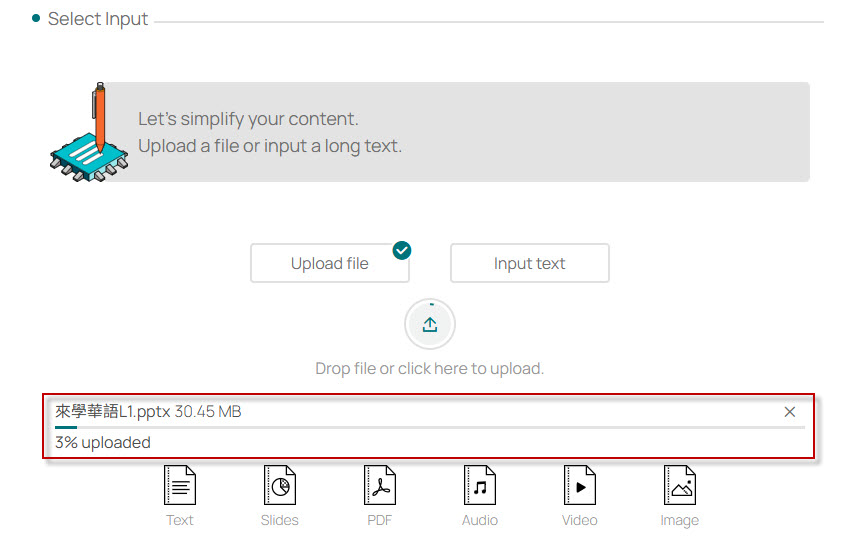Click the Select Input section heading
844x542 pixels.
click(98, 19)
